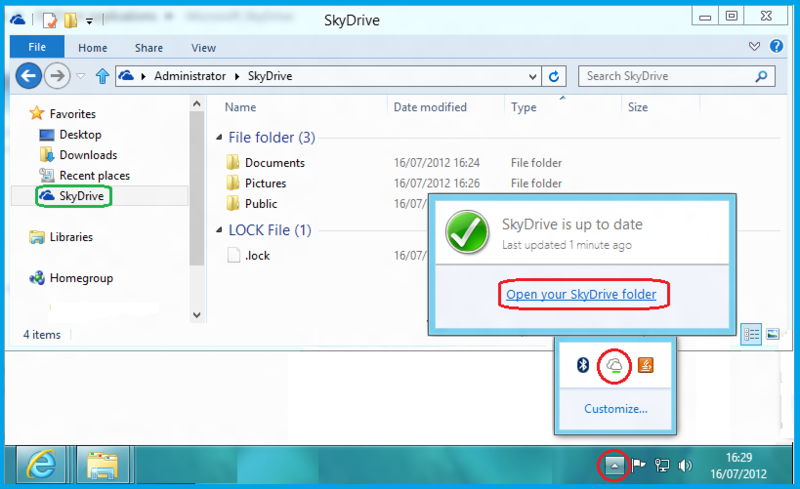The height and width of the screenshot is (489, 800).
Task: Sort by Date modified column
Action: coord(430,107)
